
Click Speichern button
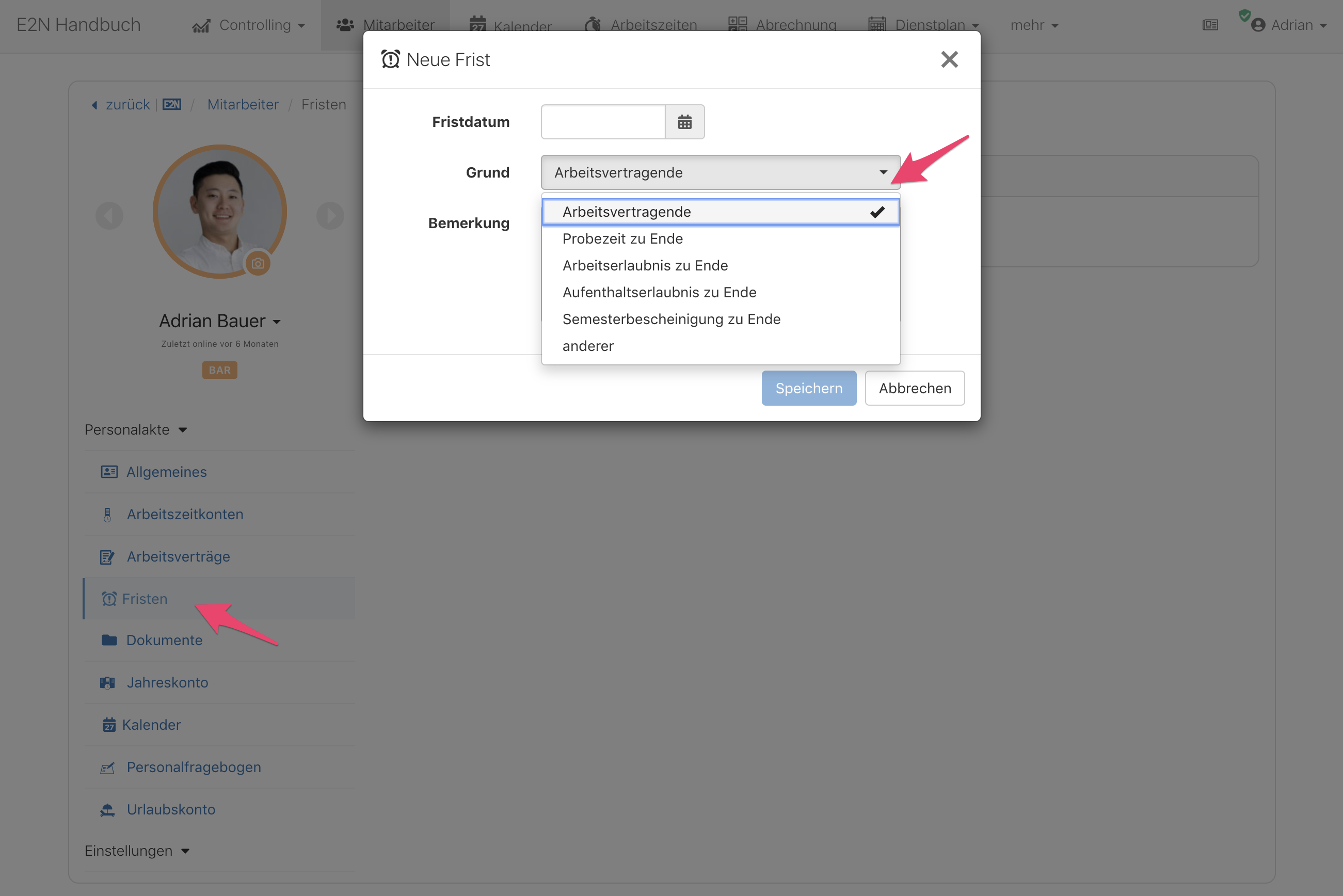pos(809,389)
